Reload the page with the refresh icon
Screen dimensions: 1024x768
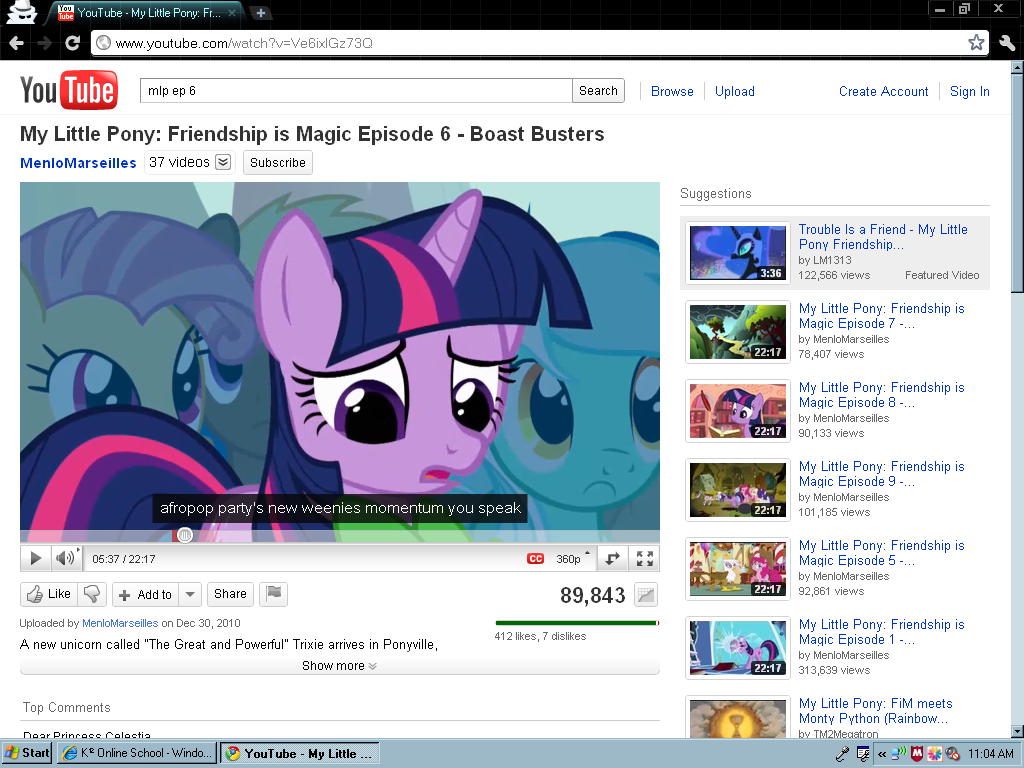pyautogui.click(x=72, y=43)
